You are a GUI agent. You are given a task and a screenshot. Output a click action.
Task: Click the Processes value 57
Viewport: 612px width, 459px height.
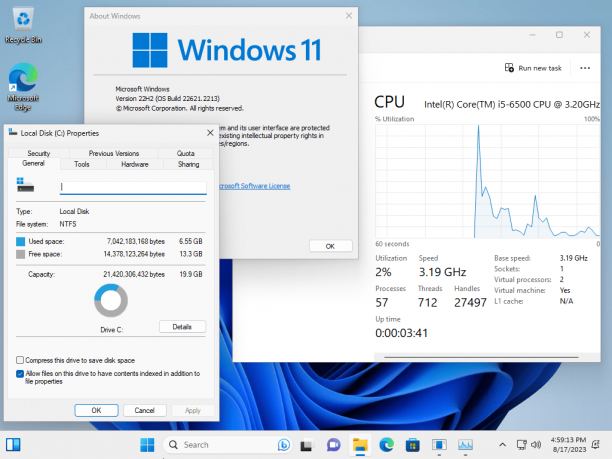point(382,302)
